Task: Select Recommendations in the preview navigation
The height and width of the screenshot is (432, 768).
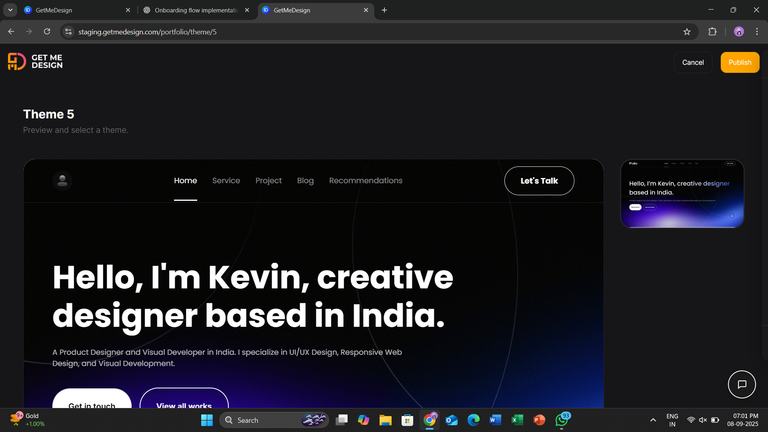Action: click(365, 181)
